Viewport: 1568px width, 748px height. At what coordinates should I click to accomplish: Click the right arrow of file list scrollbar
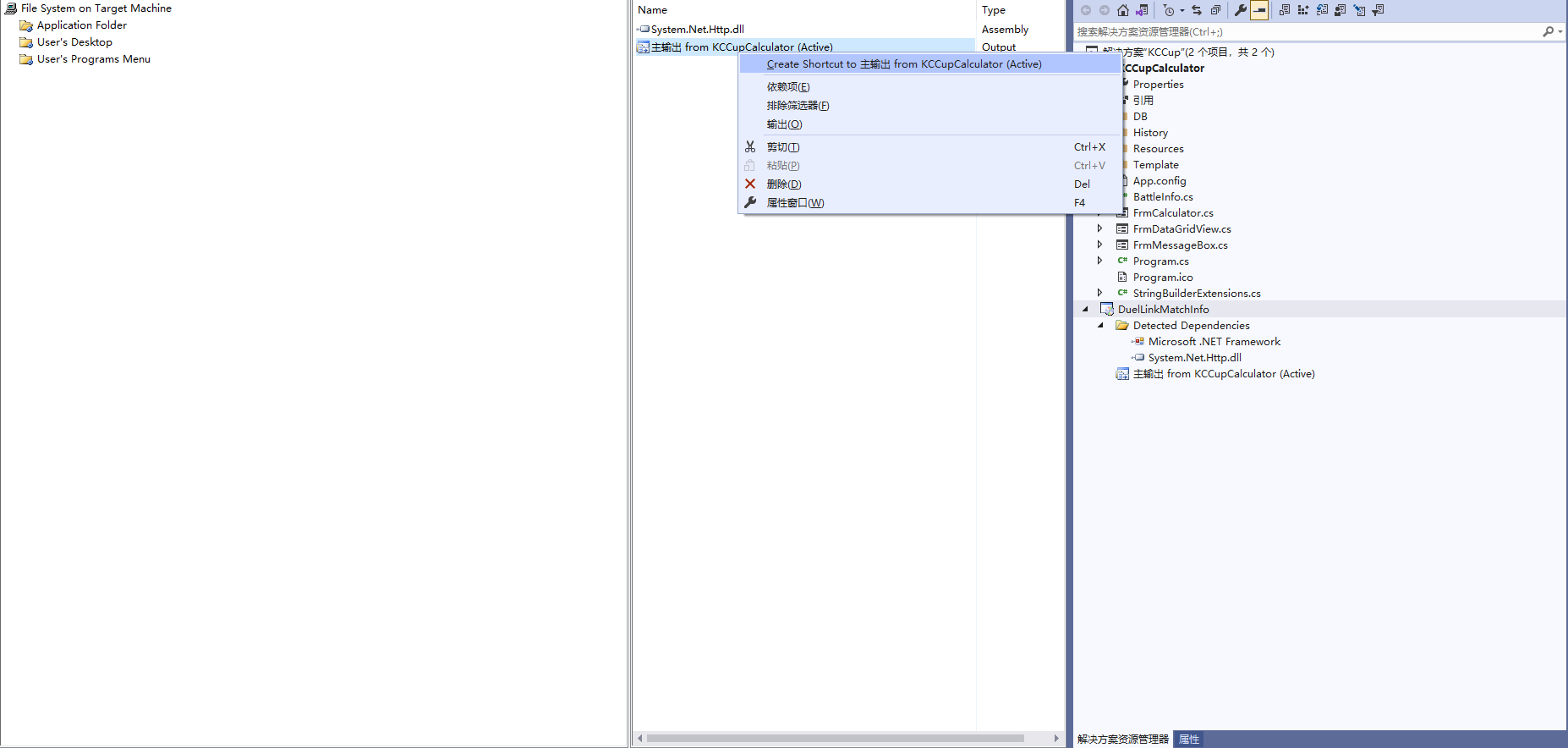[x=1056, y=739]
